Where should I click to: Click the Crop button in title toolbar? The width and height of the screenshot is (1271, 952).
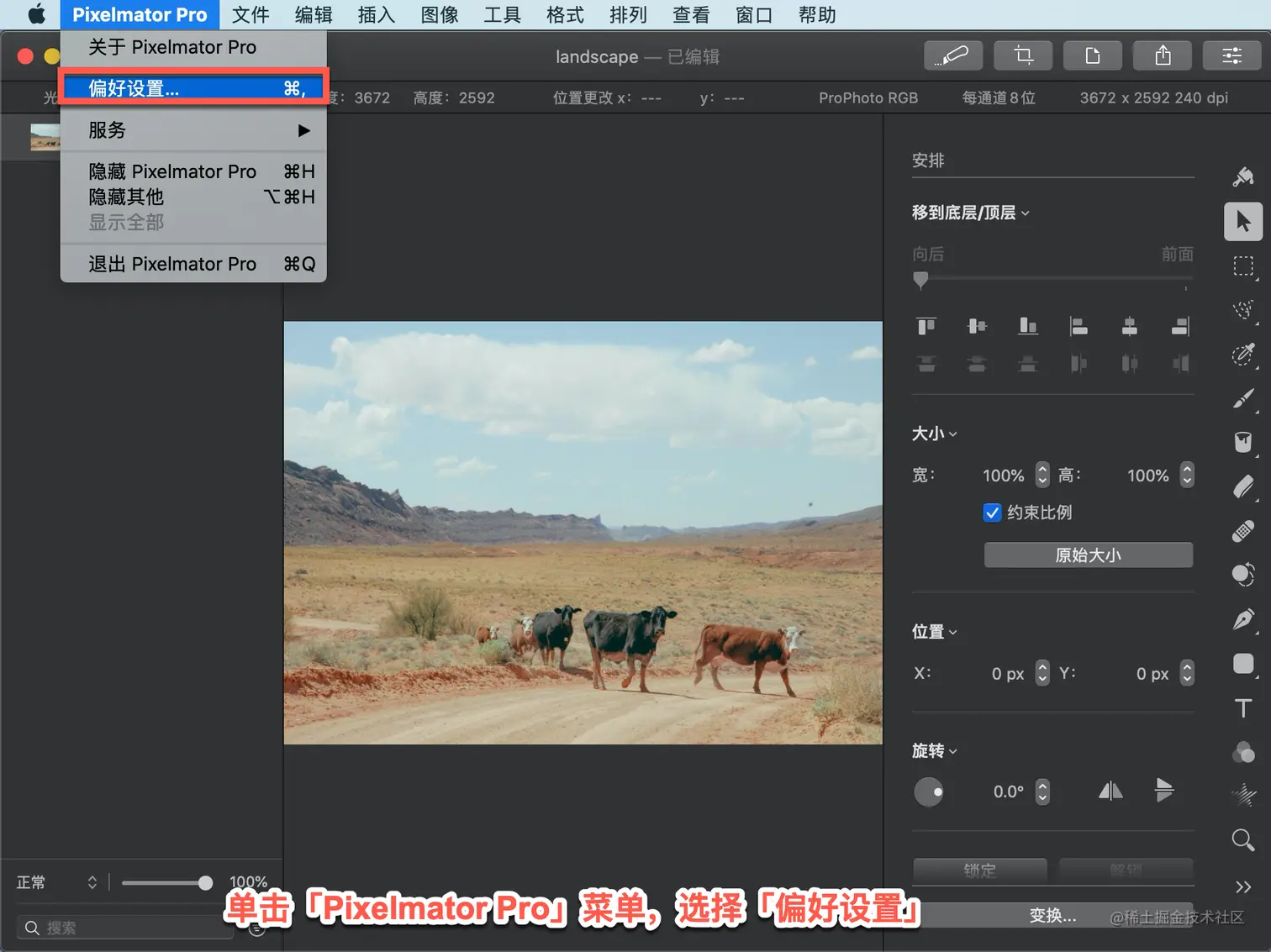pos(1023,55)
